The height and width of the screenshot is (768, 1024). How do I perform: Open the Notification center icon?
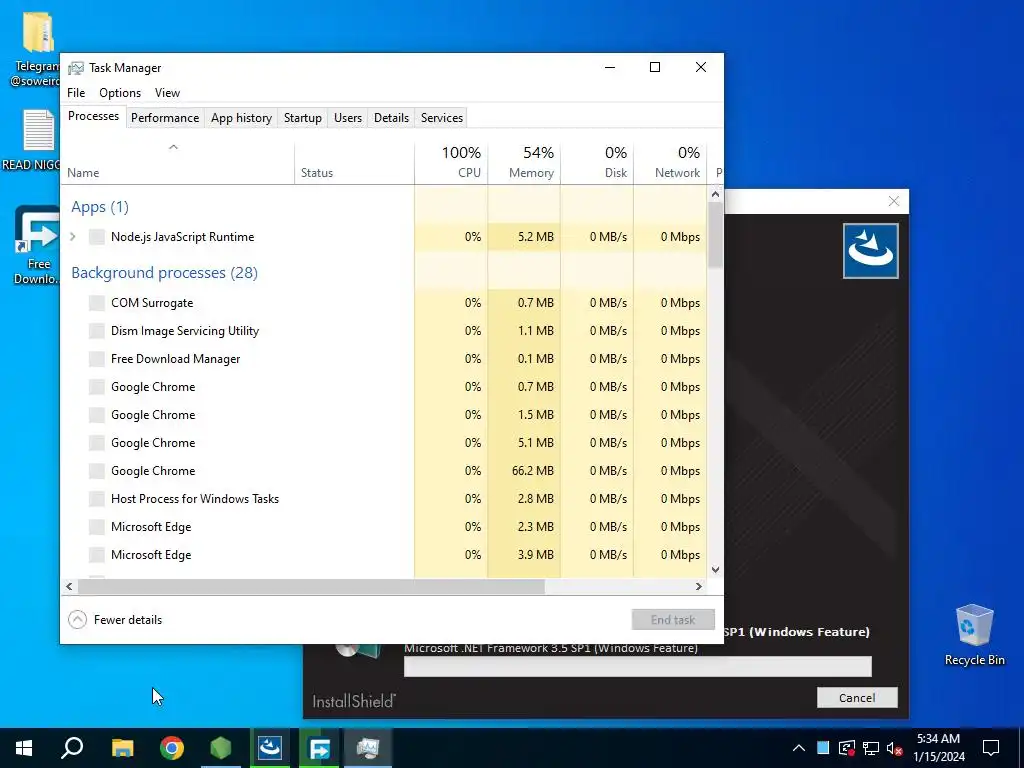pyautogui.click(x=991, y=748)
